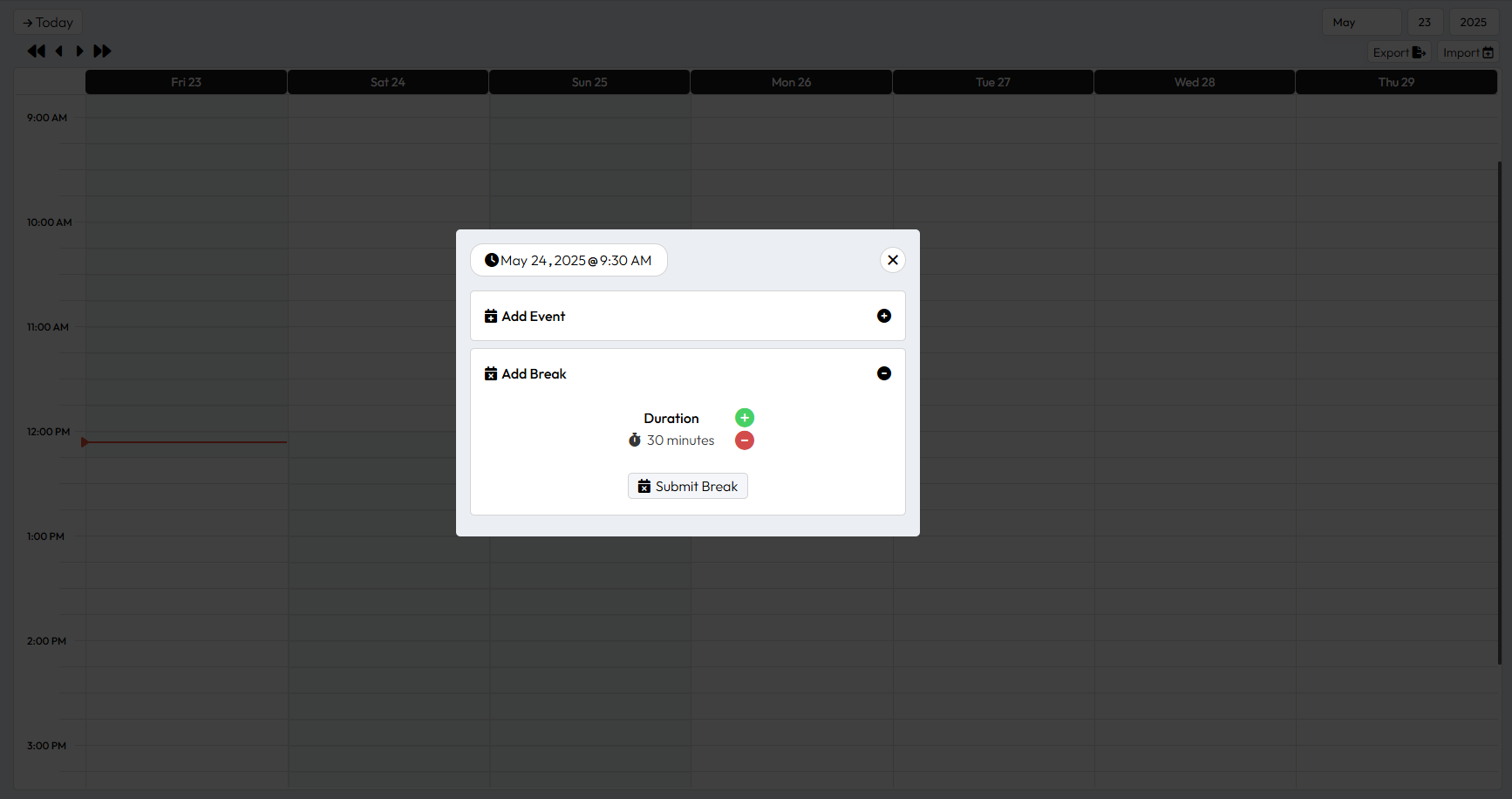Click the Add Break calendar icon
The height and width of the screenshot is (799, 1512).
(x=491, y=373)
